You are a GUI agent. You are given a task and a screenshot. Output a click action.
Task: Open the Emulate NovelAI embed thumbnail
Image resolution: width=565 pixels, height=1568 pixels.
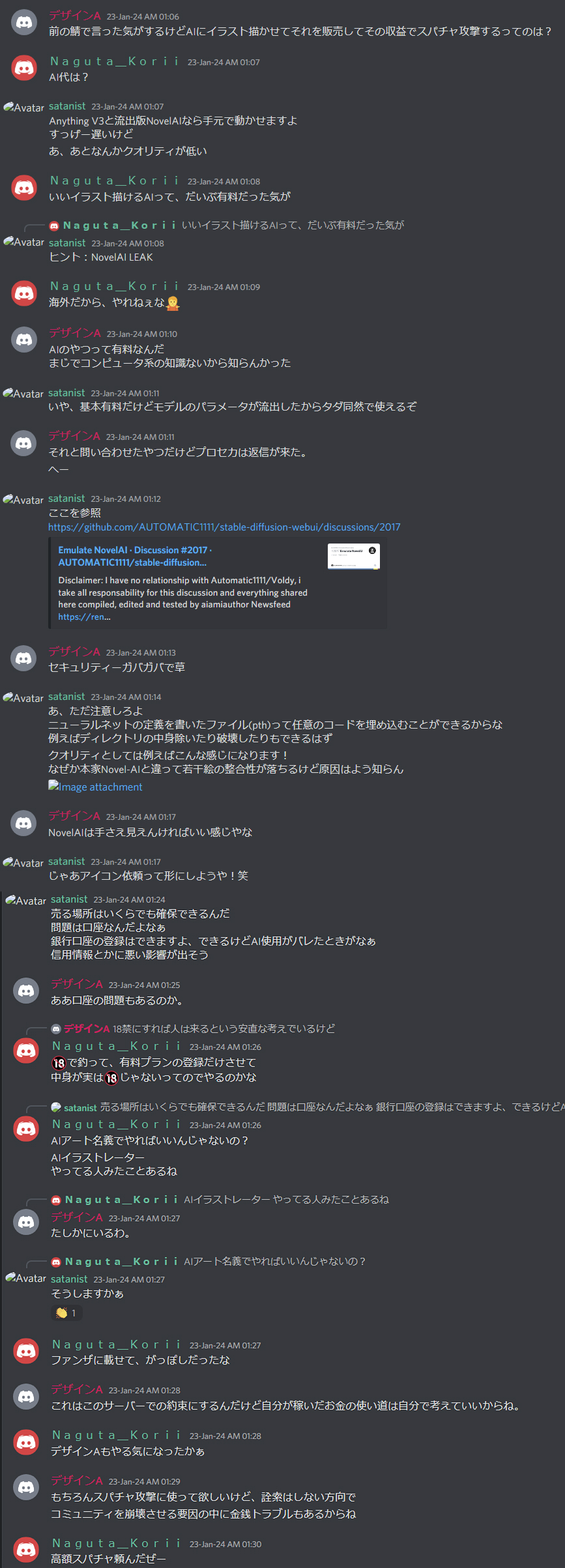point(353,557)
